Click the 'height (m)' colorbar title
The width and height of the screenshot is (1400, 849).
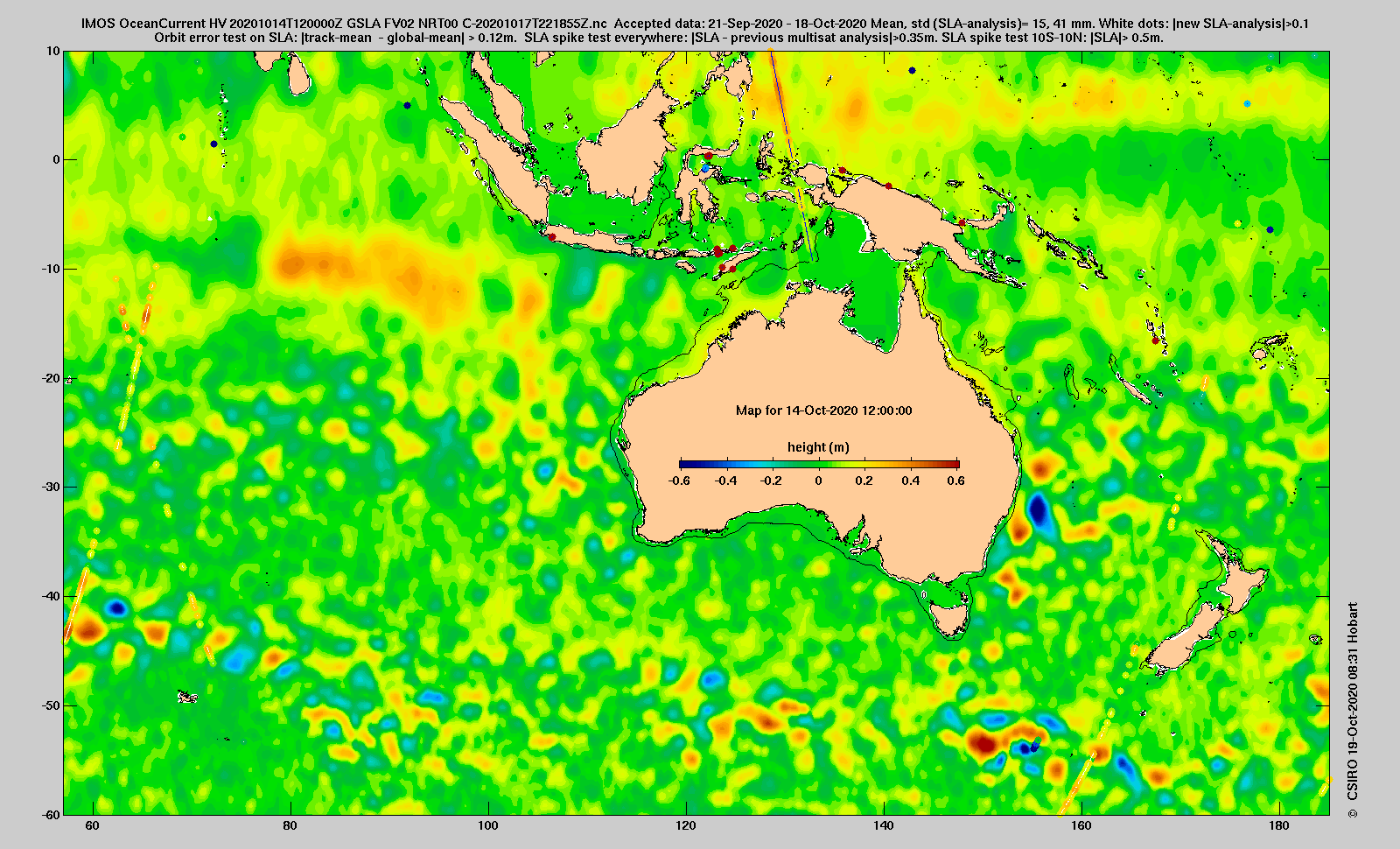click(x=818, y=447)
